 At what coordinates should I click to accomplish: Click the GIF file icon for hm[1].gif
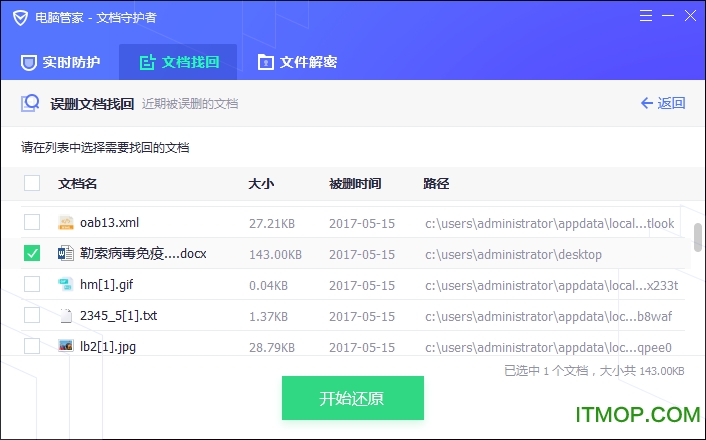[66, 285]
